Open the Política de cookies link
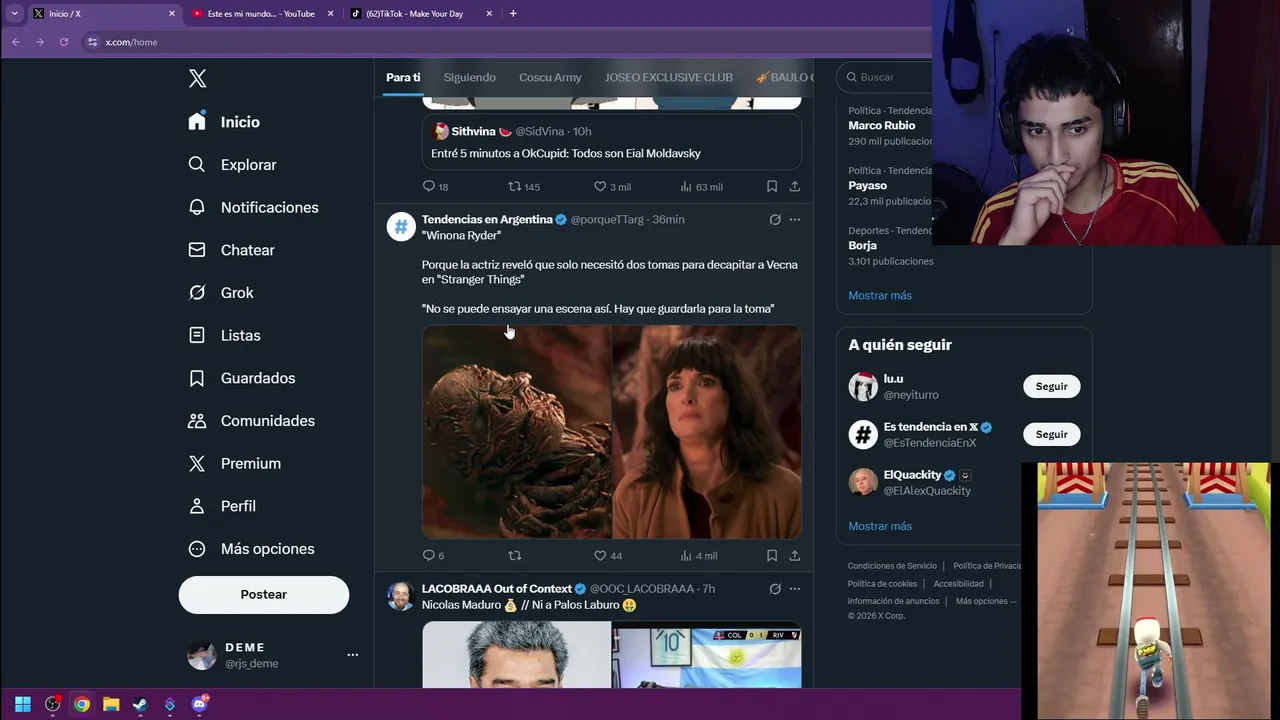Image resolution: width=1280 pixels, height=720 pixels. click(882, 584)
